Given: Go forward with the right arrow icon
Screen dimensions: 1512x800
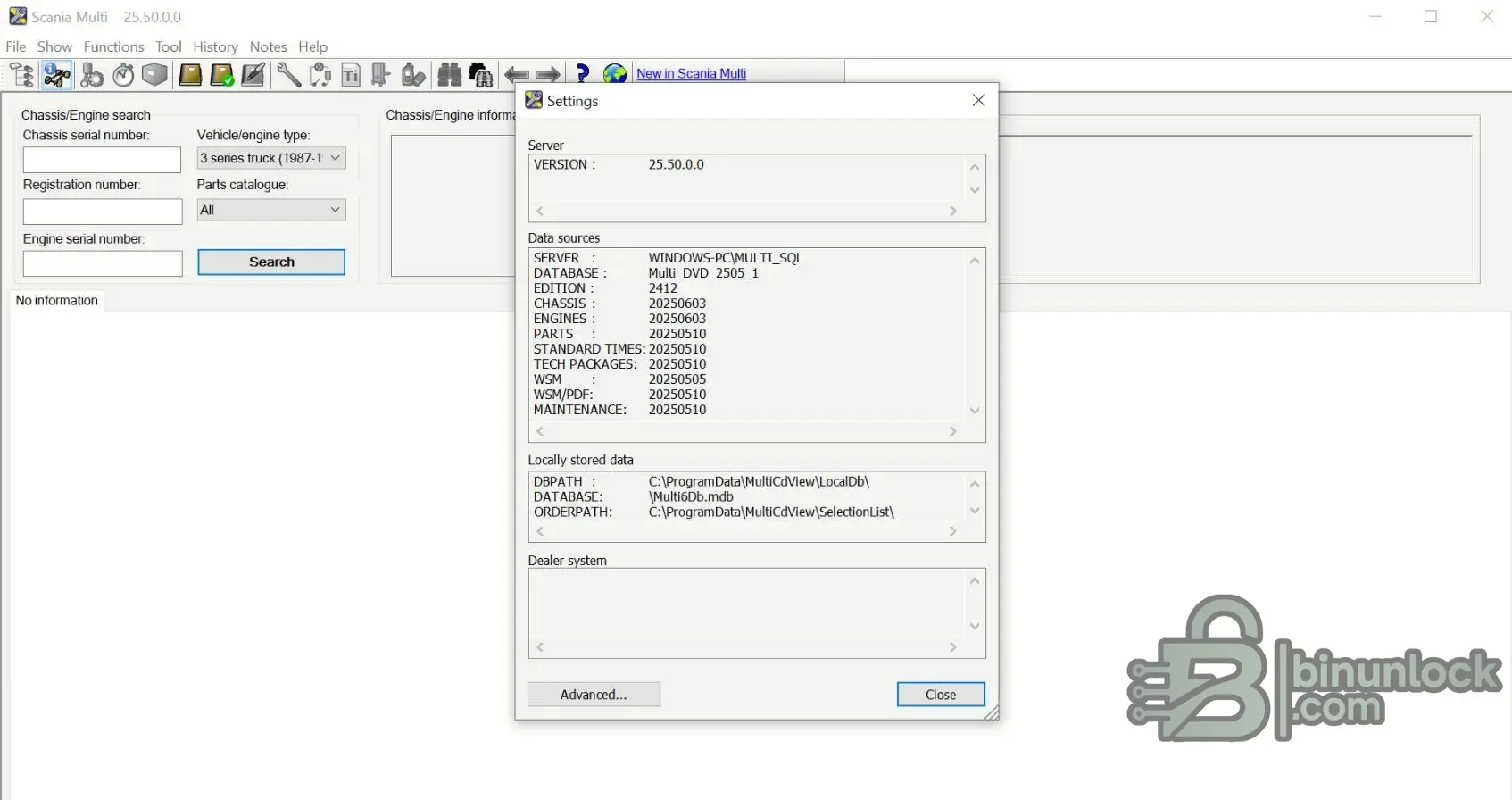Looking at the screenshot, I should pyautogui.click(x=548, y=75).
